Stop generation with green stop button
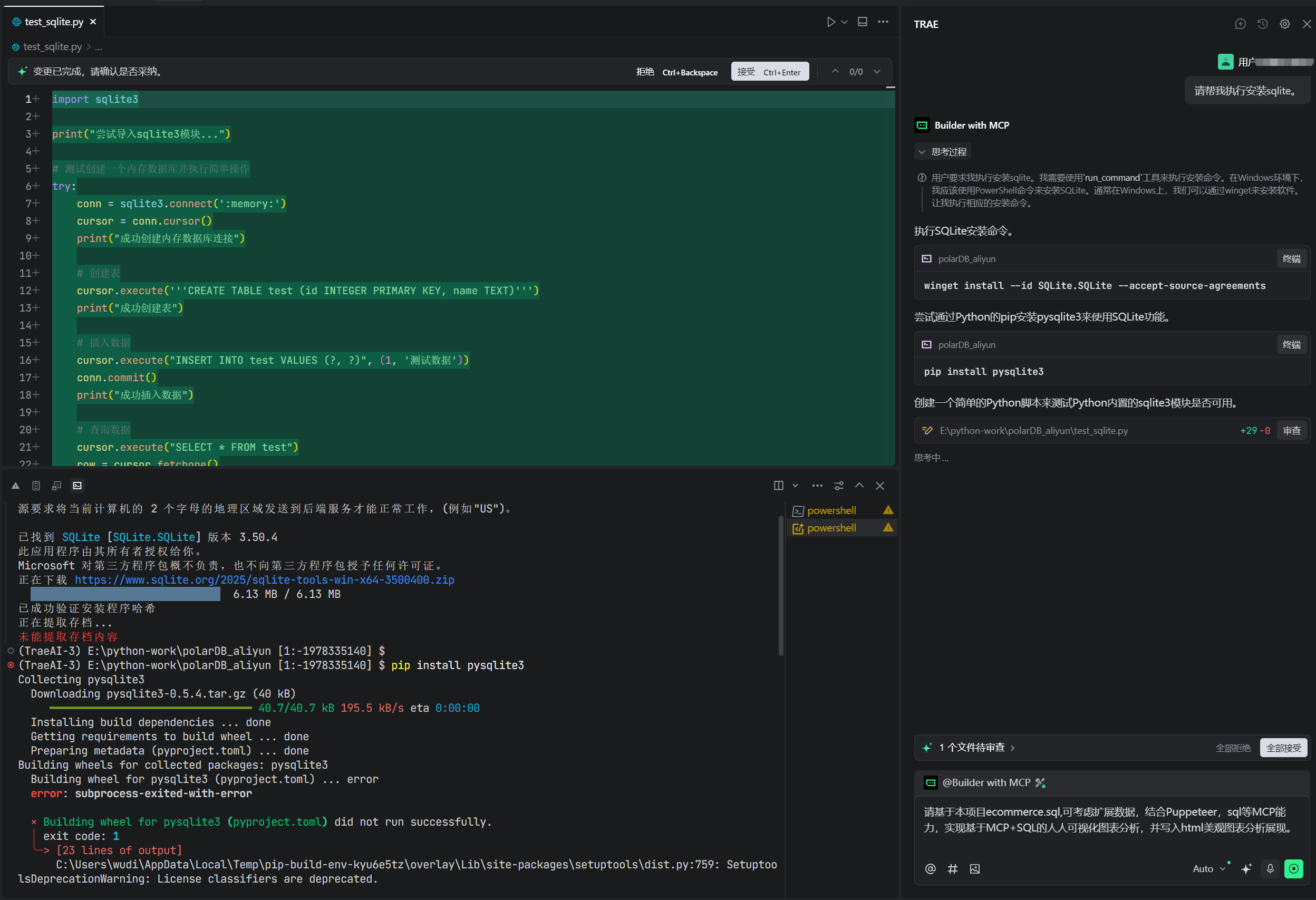The height and width of the screenshot is (900, 1316). point(1293,868)
